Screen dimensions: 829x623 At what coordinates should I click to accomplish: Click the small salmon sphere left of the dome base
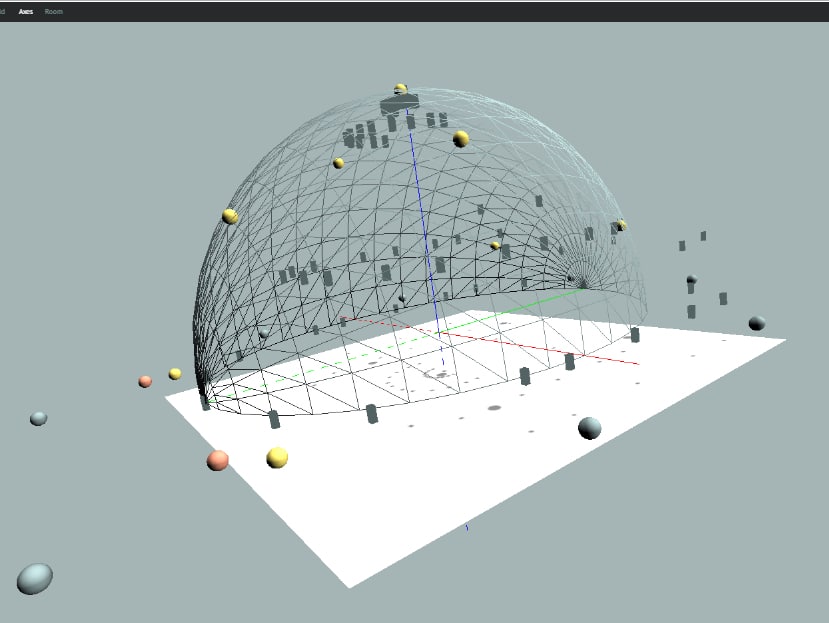click(x=145, y=381)
